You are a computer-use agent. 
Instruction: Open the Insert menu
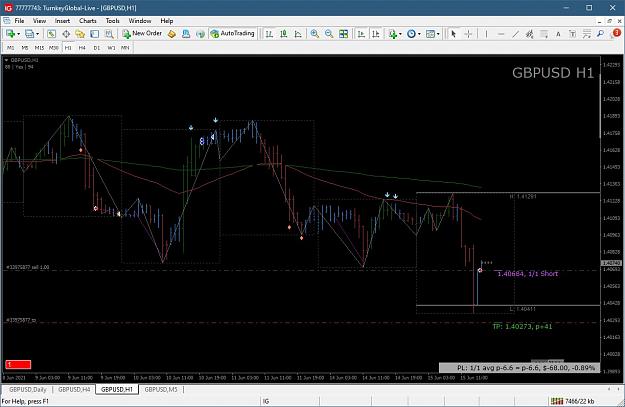pos(62,21)
